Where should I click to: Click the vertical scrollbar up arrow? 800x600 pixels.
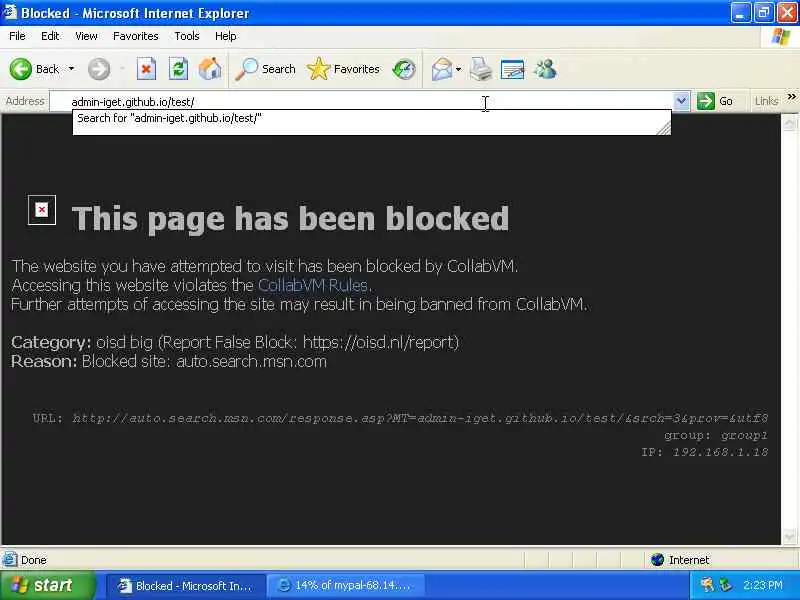(x=789, y=122)
